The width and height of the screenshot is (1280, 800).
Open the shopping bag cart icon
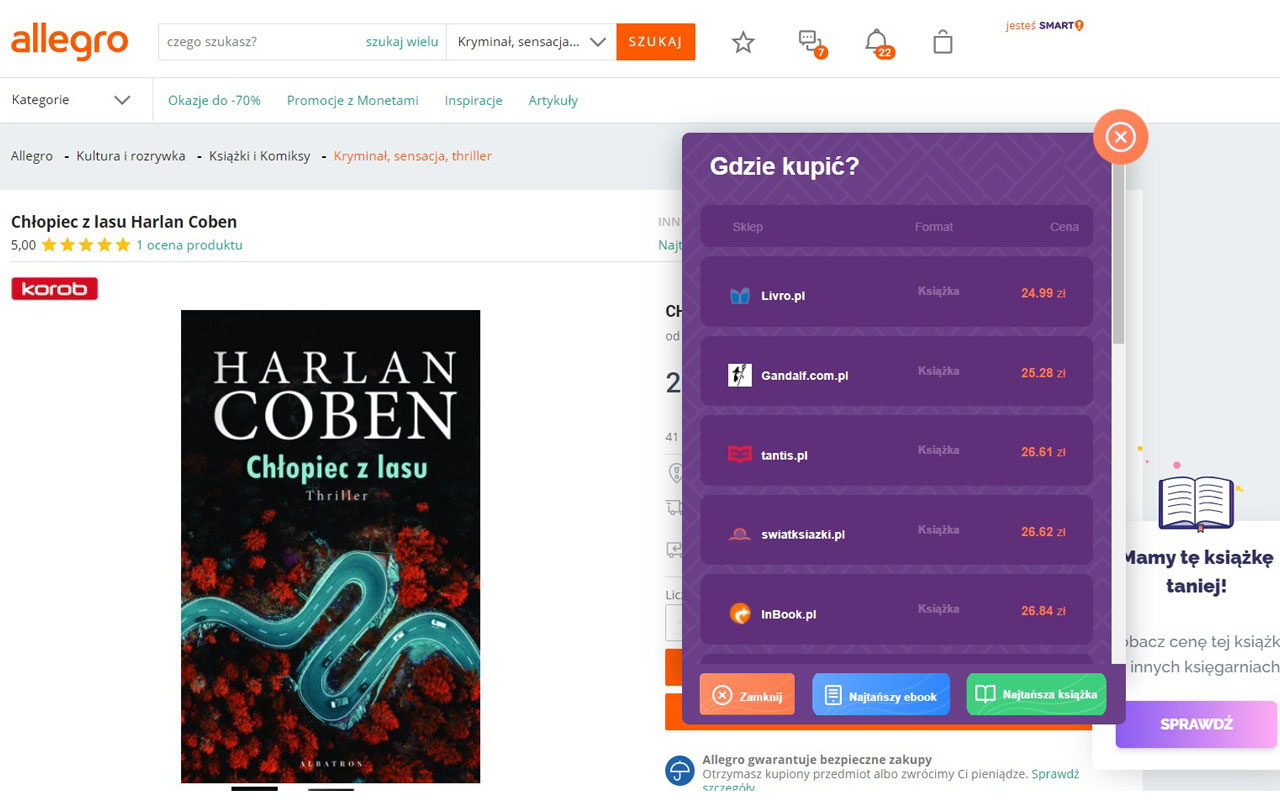tap(942, 41)
